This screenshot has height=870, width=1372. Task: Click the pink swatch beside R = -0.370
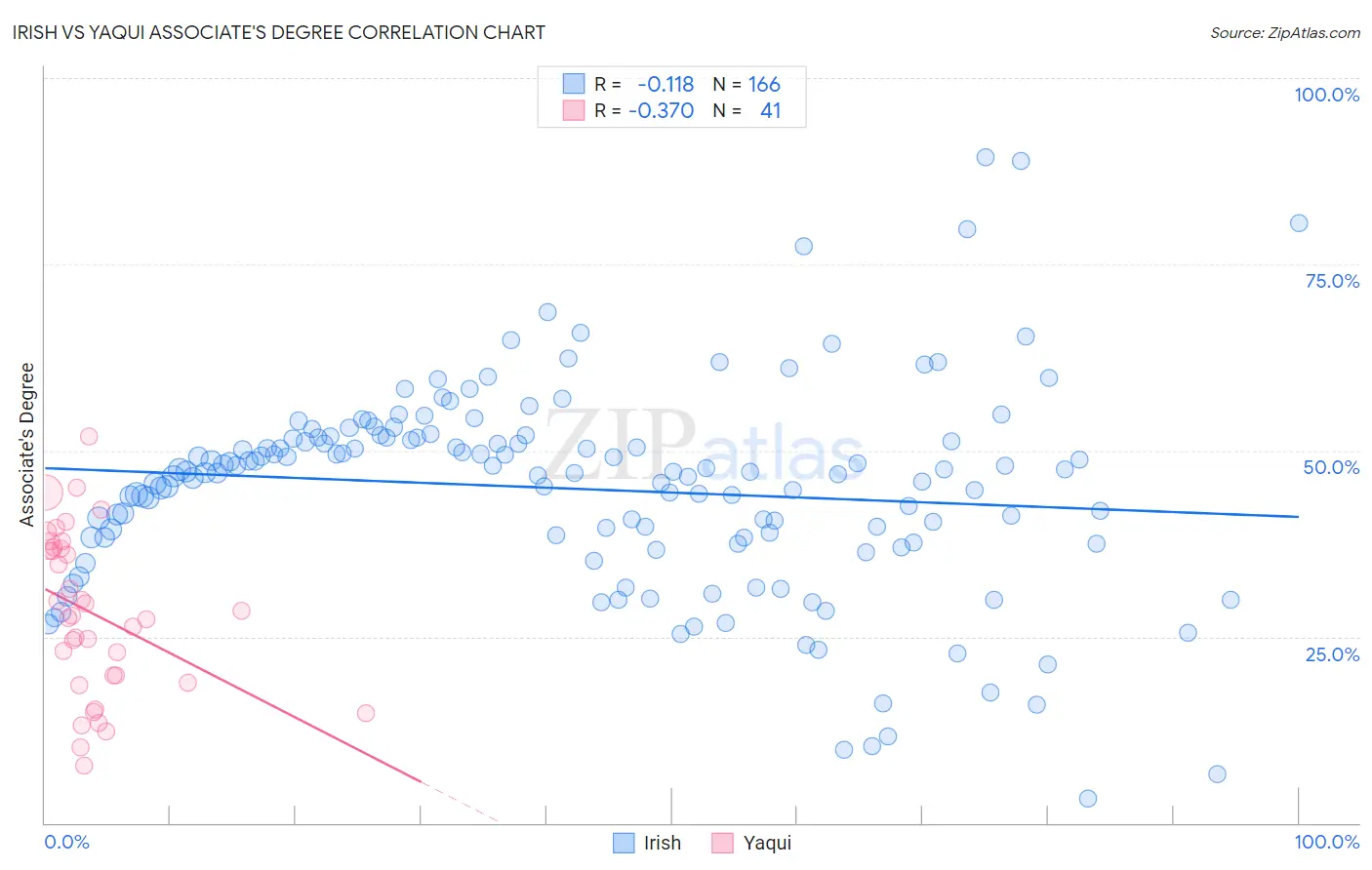(x=573, y=110)
